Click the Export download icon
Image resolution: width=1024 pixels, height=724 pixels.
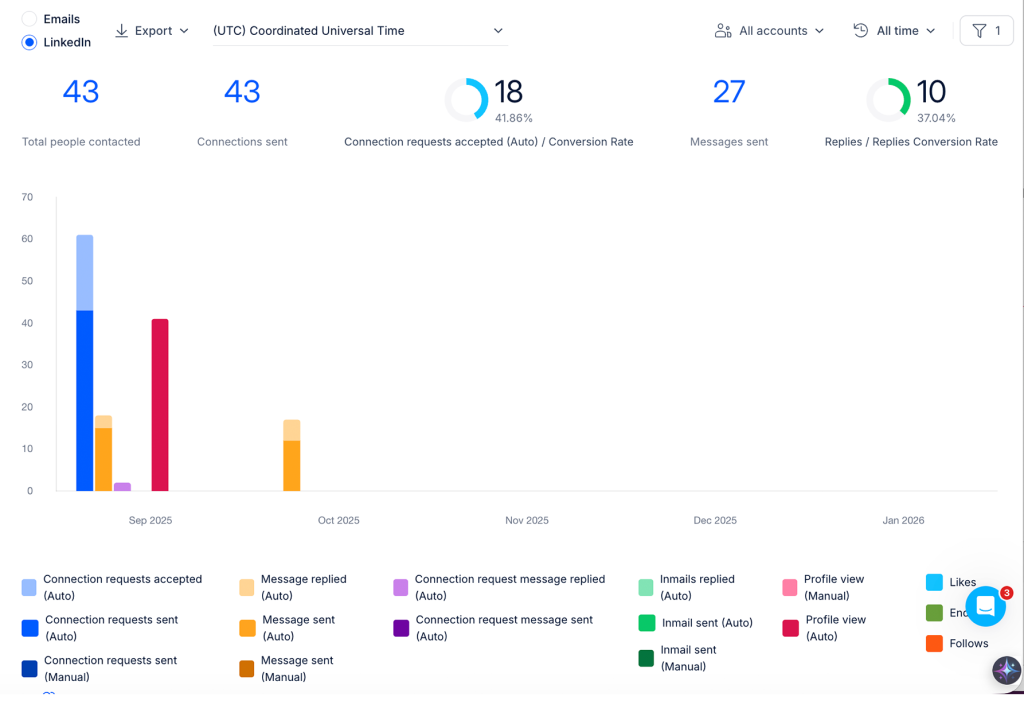coord(121,31)
